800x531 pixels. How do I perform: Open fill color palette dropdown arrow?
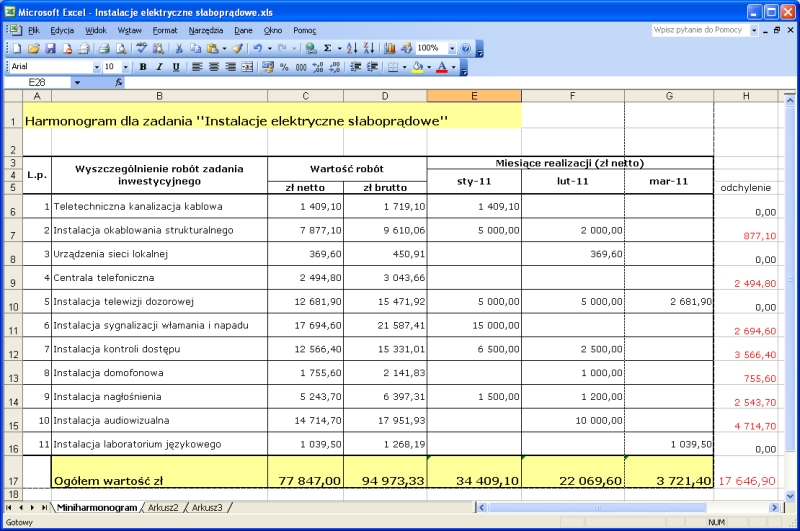pyautogui.click(x=429, y=67)
